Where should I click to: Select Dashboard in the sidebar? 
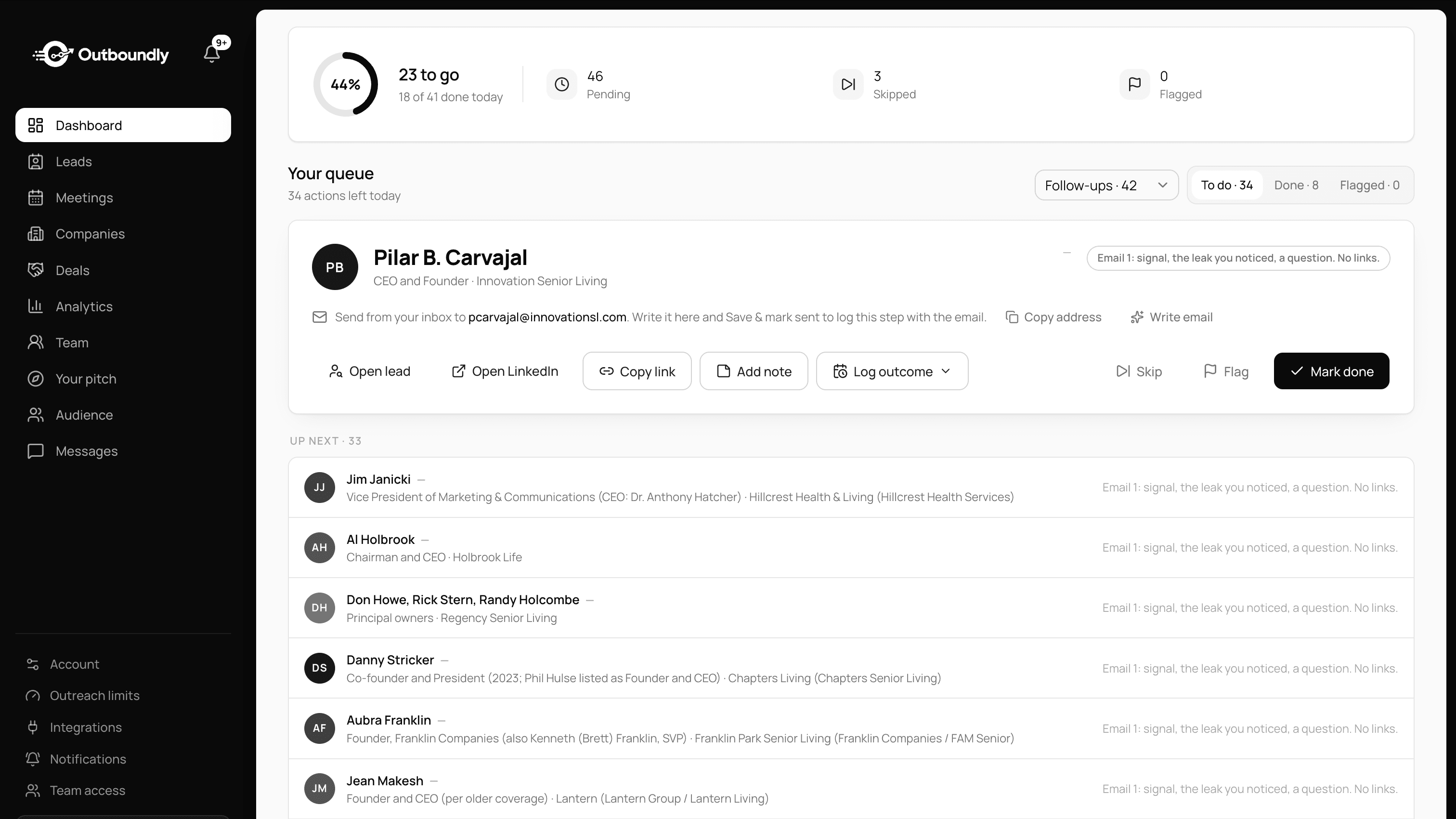click(x=123, y=125)
